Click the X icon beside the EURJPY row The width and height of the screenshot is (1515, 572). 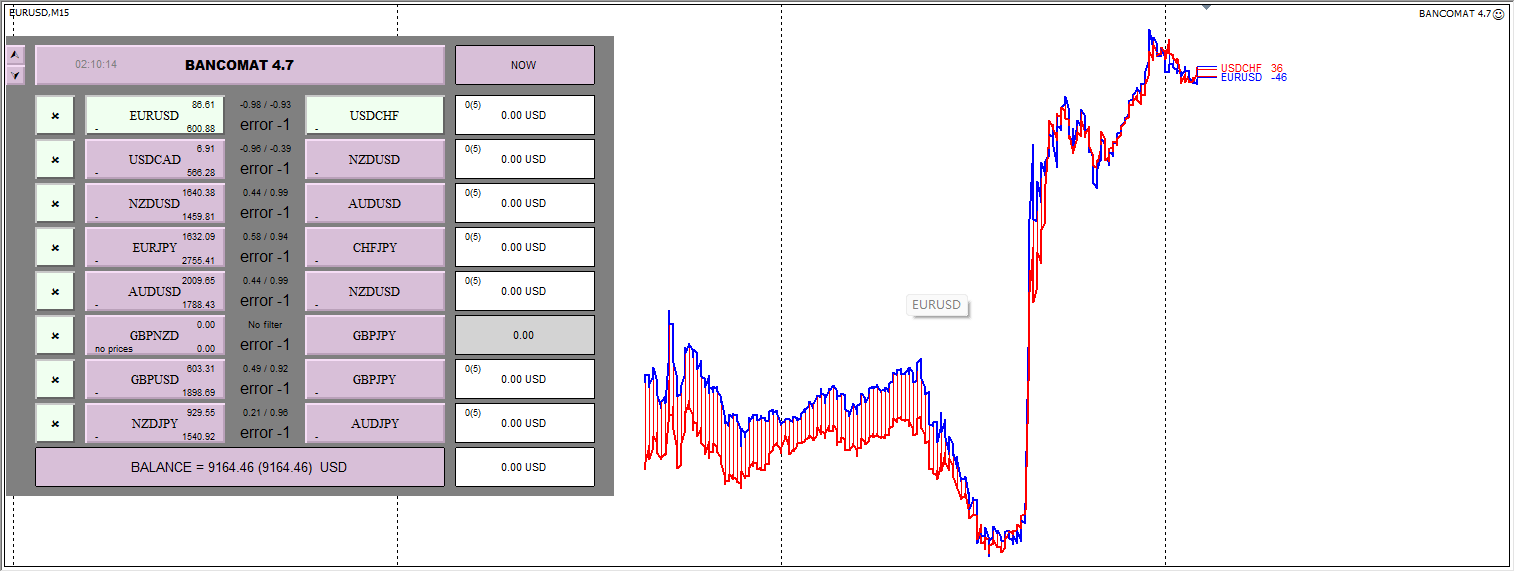point(55,247)
